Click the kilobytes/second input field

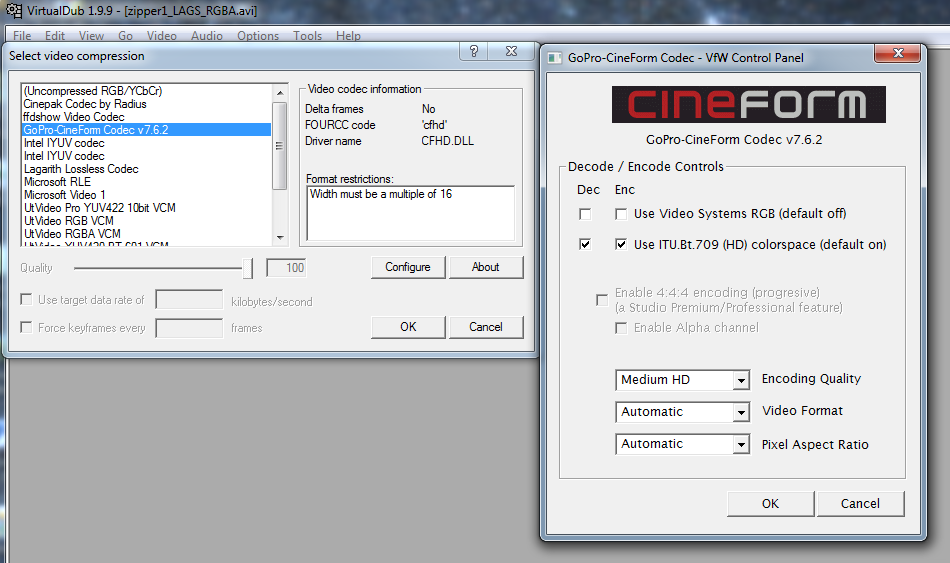pyautogui.click(x=189, y=300)
